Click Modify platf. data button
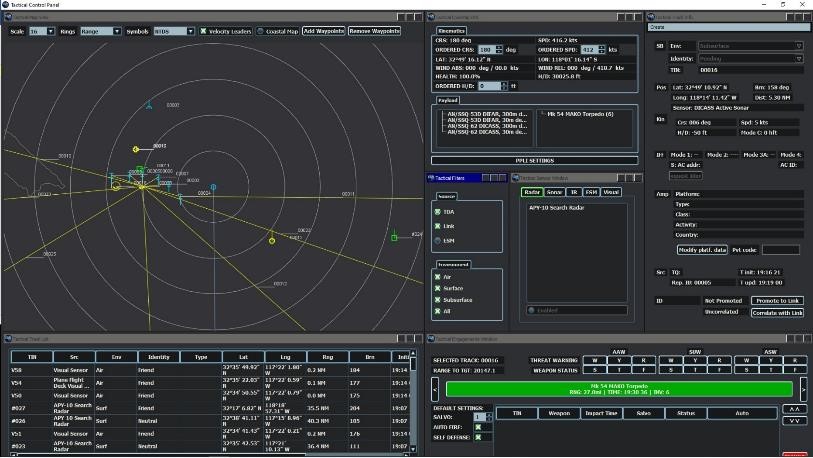Screen dimensions: 813x458 [702, 250]
